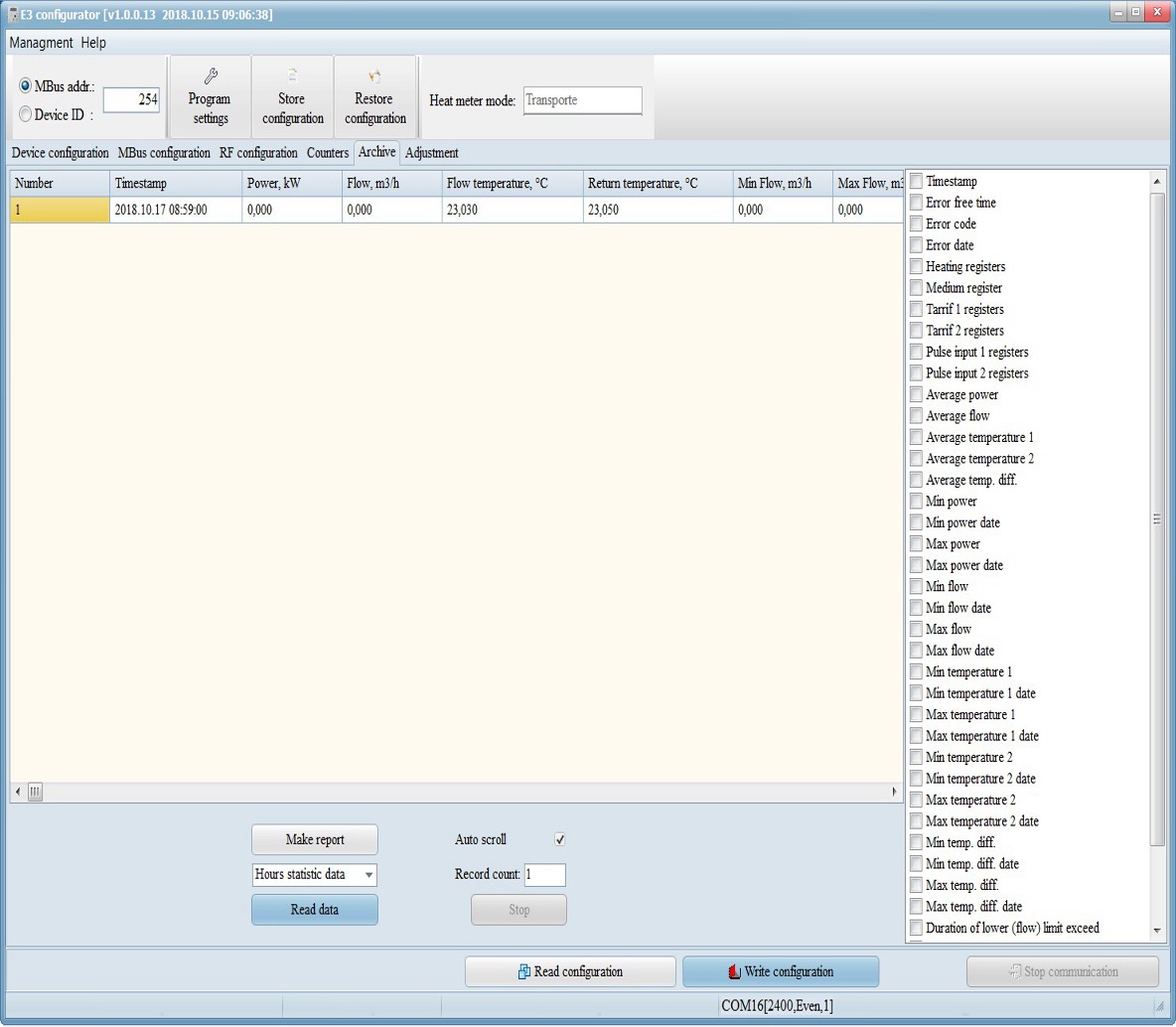Click the Make report button
1176x1027 pixels.
point(315,840)
